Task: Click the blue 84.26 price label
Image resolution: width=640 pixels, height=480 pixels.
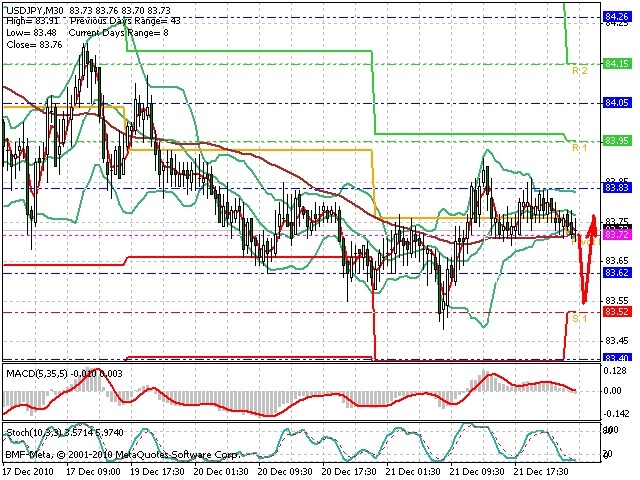Action: click(617, 17)
